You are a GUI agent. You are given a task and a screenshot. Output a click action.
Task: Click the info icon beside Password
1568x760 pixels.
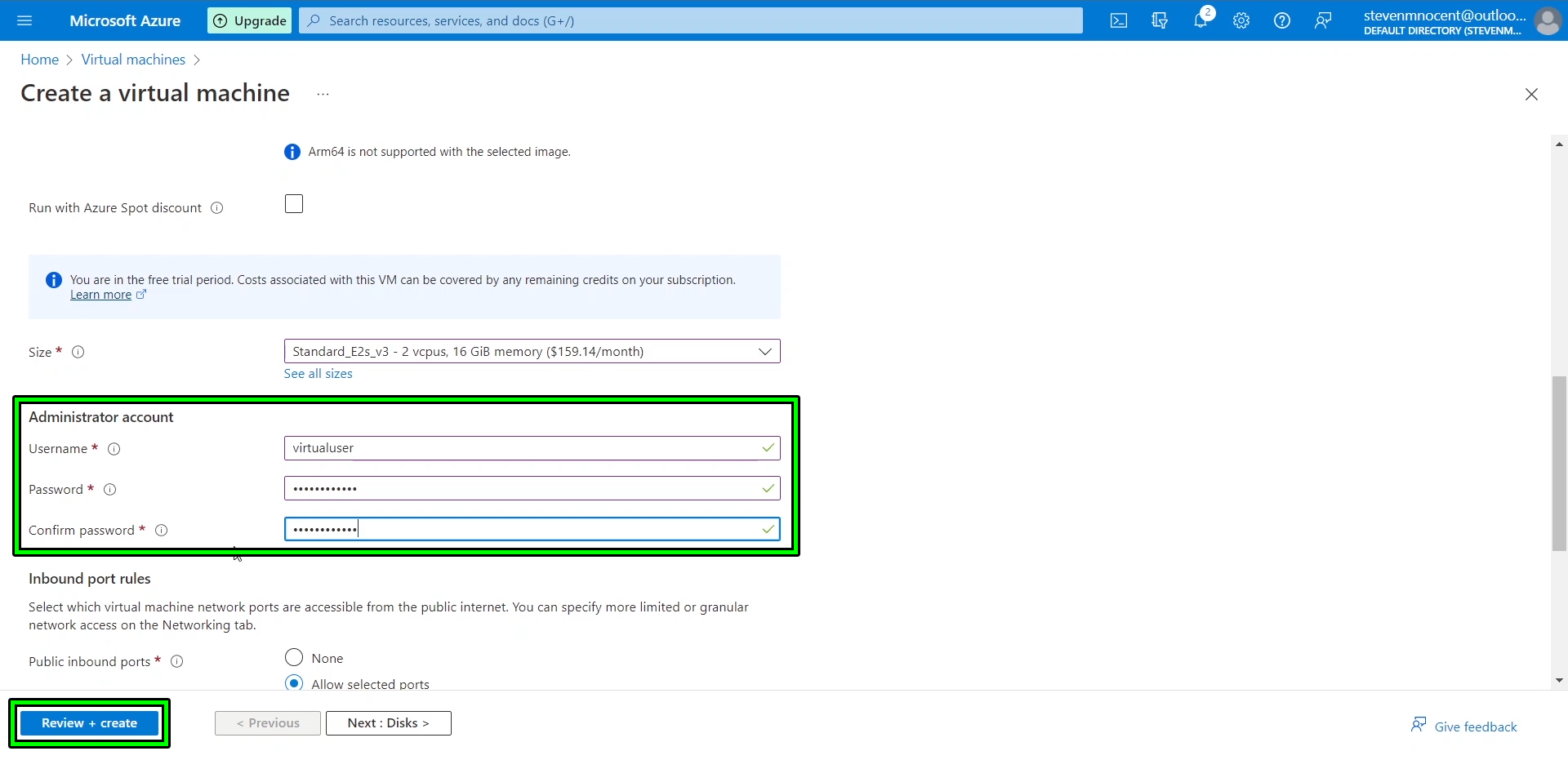click(x=109, y=489)
